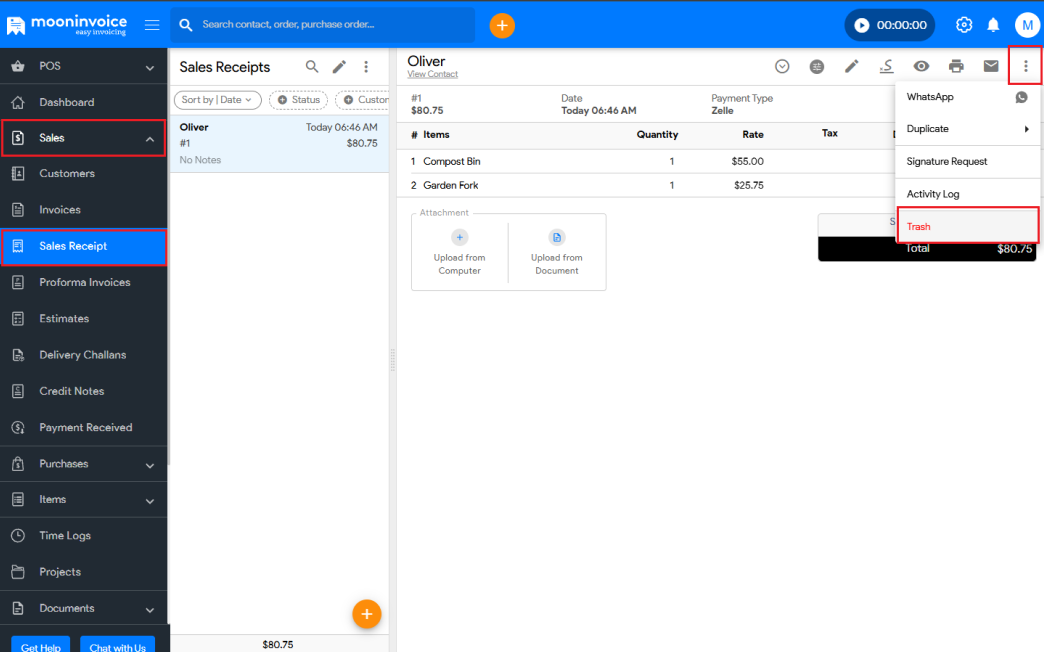Viewport: 1044px width, 652px height.
Task: Open Credit Notes in sidebar
Action: (x=84, y=391)
